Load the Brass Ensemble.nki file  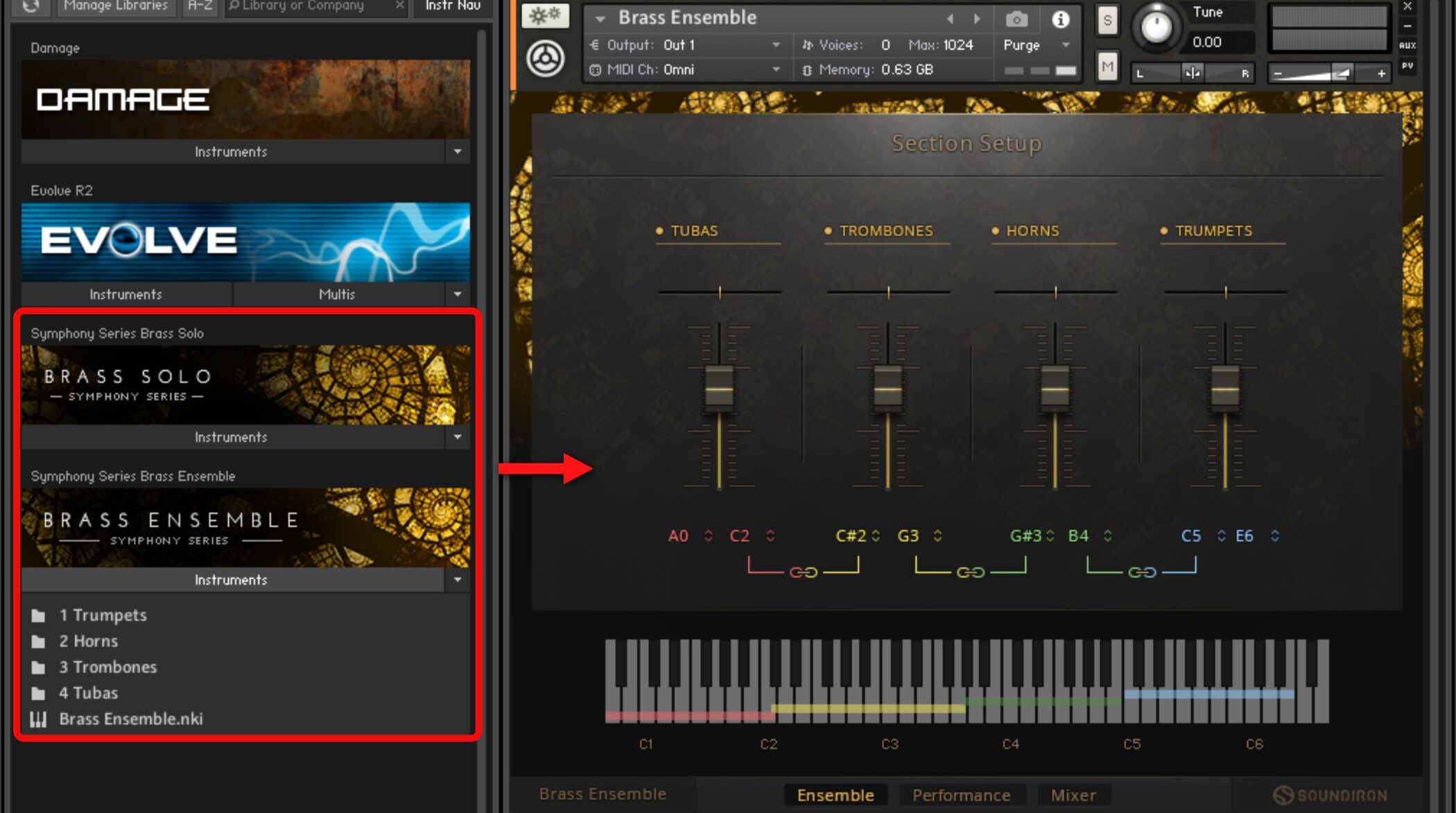tap(131, 719)
